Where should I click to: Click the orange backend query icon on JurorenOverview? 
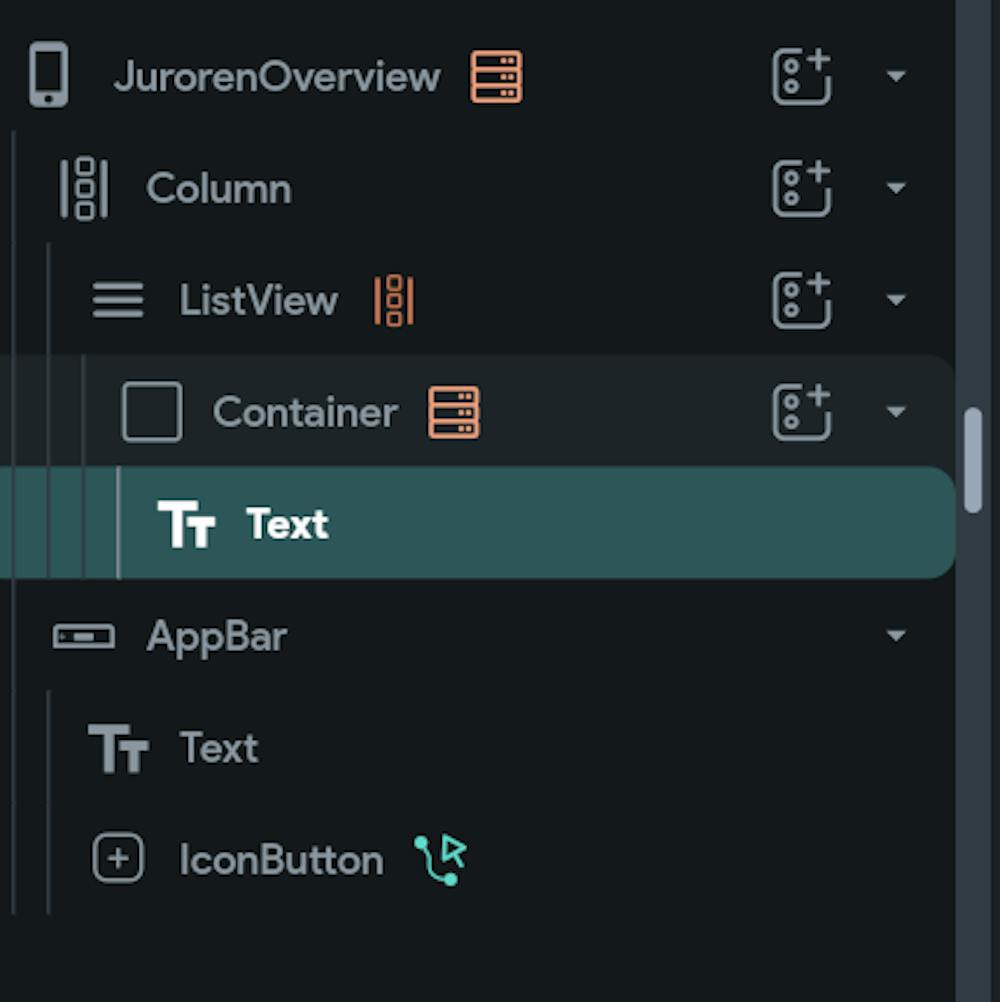point(496,77)
